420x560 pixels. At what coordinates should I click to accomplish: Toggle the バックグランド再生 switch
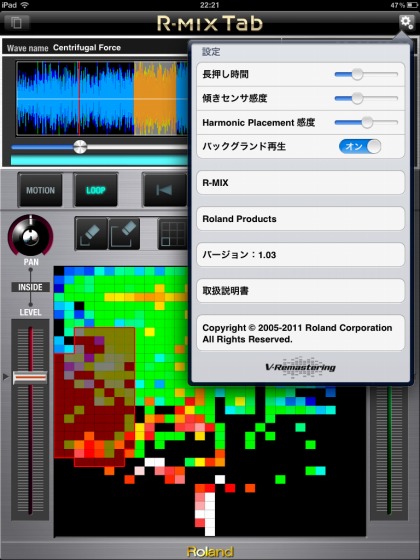[360, 146]
